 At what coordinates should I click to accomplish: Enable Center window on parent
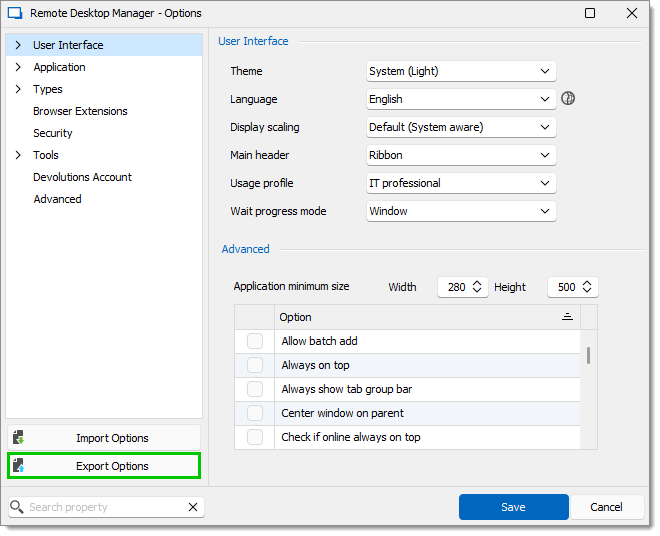click(255, 413)
